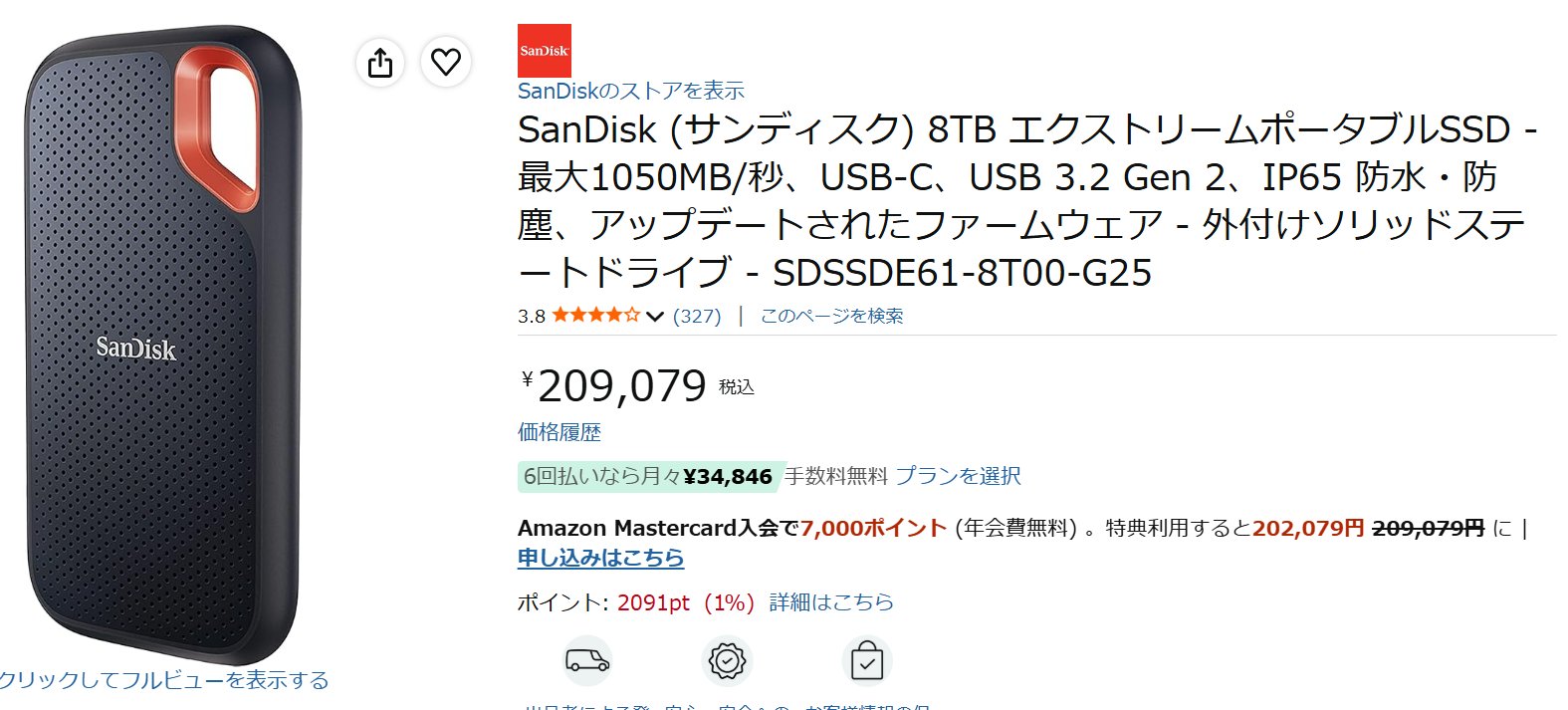The width and height of the screenshot is (1568, 710).
Task: Expand the star rating chevron dropdown
Action: pos(654,317)
